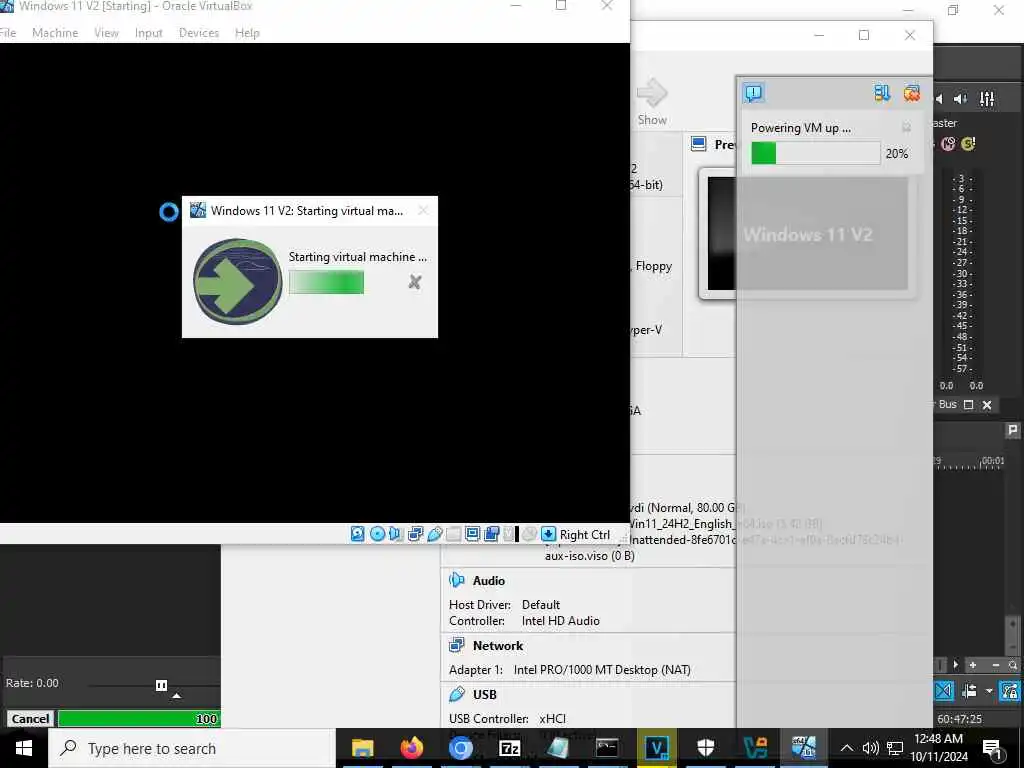
Task: Toggle VirtualBox notification center icon
Action: pos(753,93)
